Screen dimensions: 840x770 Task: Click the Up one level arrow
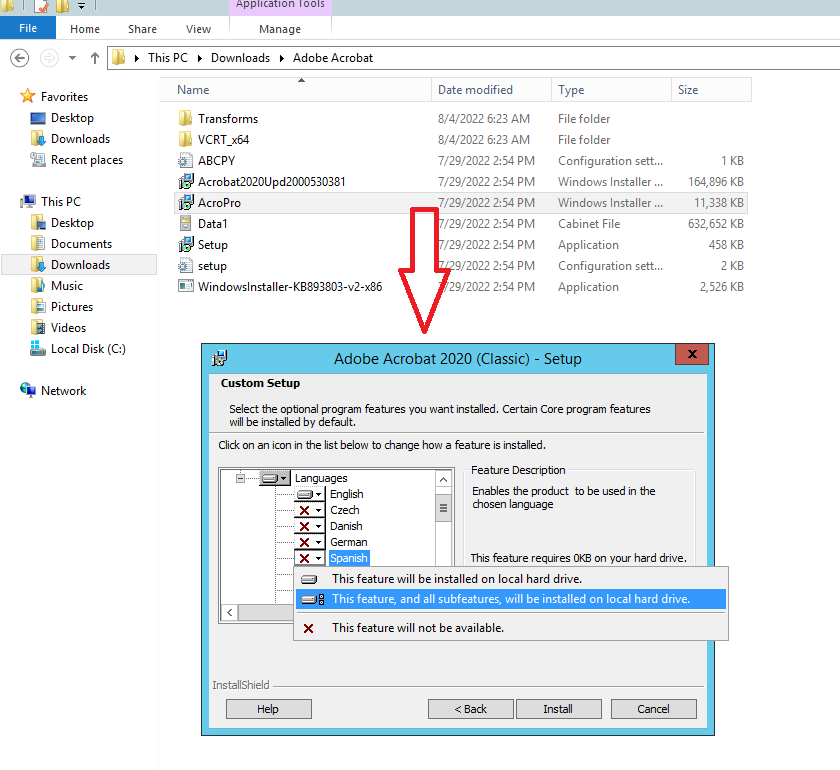pos(95,58)
